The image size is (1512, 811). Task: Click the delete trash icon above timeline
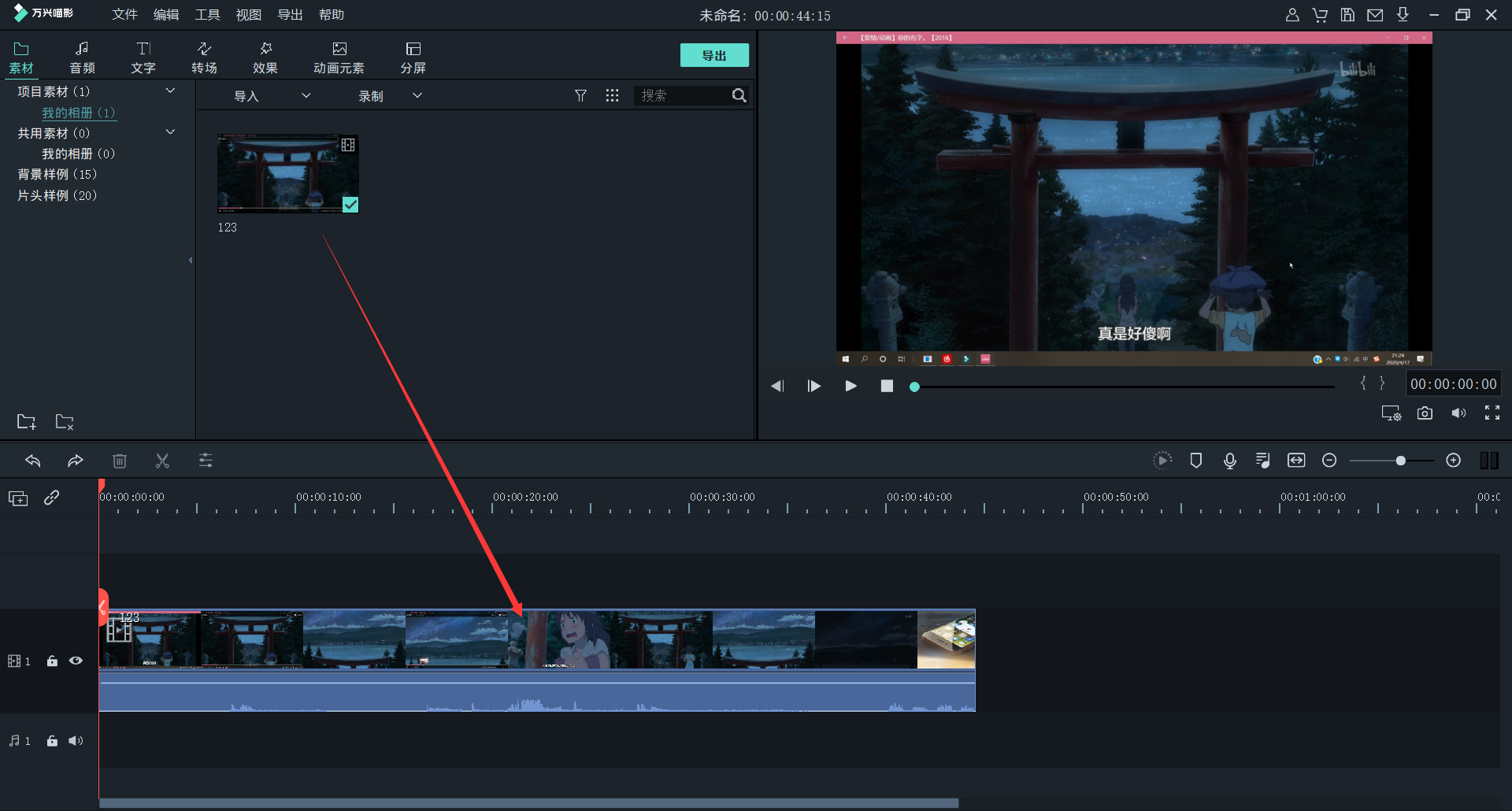tap(120, 461)
